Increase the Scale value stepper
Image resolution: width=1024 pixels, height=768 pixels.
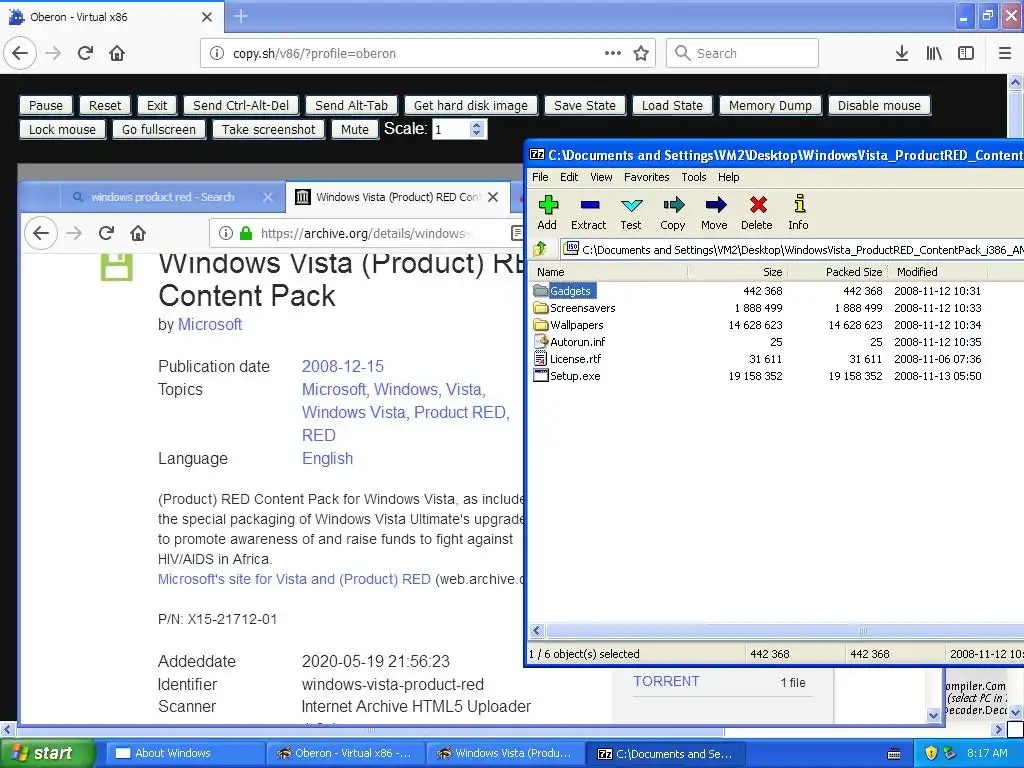[477, 125]
